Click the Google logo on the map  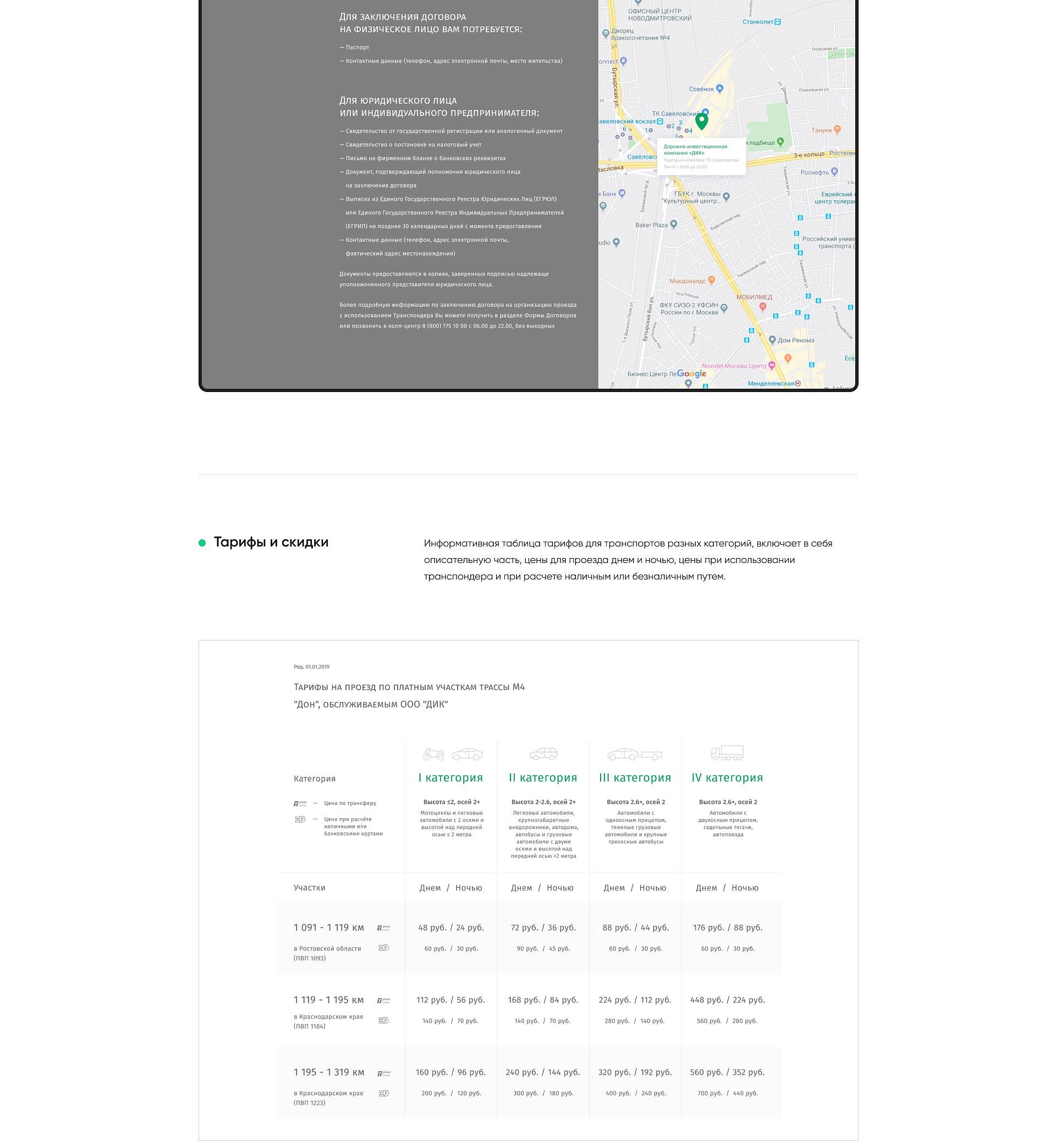pos(691,373)
